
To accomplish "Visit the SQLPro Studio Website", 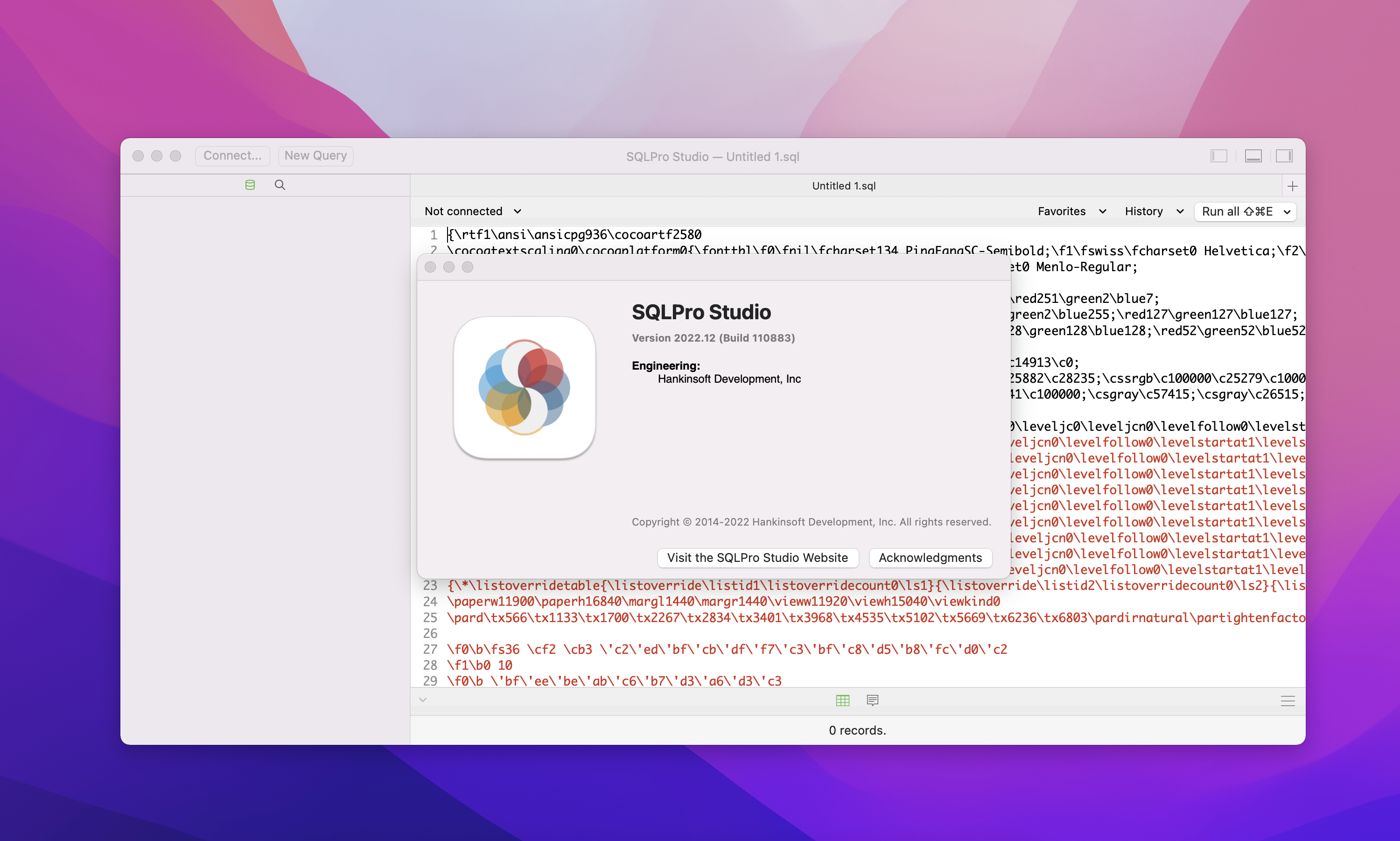I will tap(757, 558).
